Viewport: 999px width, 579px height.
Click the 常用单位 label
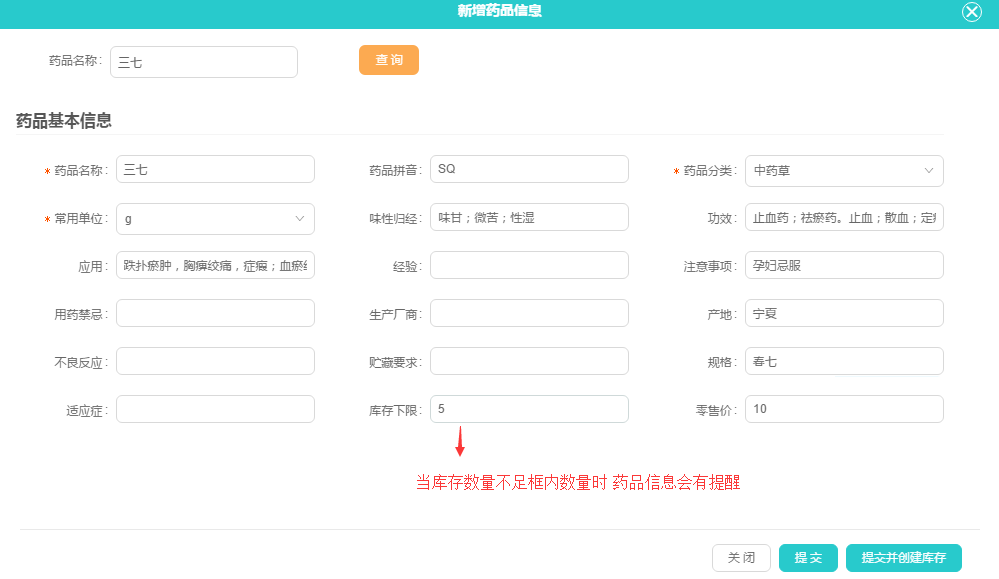click(x=80, y=218)
